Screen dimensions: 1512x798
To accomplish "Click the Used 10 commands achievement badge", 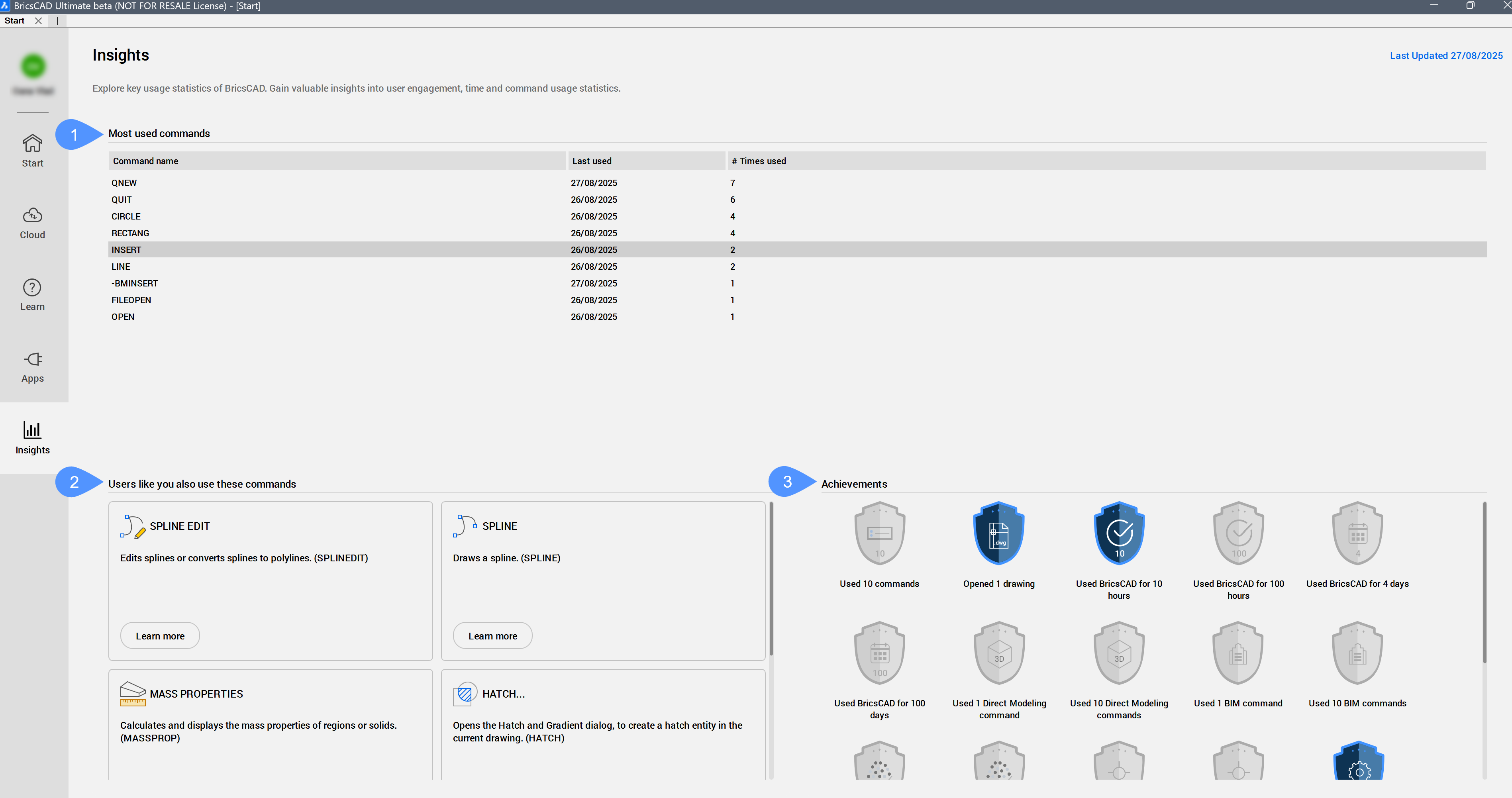I will [x=879, y=533].
